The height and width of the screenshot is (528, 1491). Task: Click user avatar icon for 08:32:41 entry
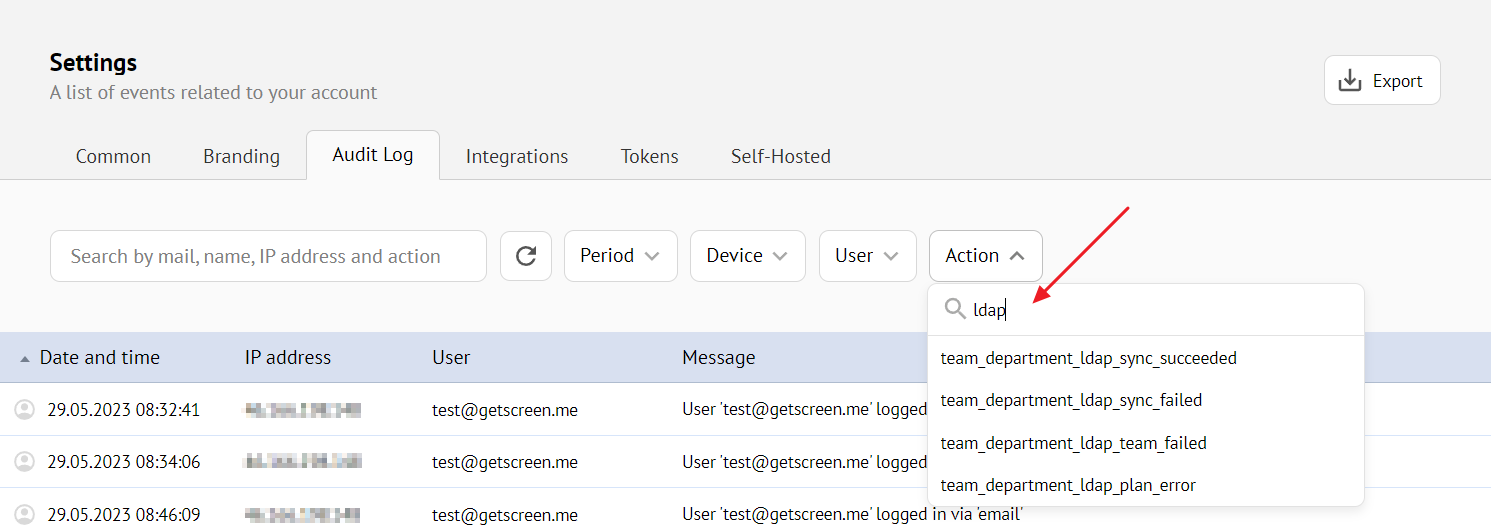(x=24, y=410)
